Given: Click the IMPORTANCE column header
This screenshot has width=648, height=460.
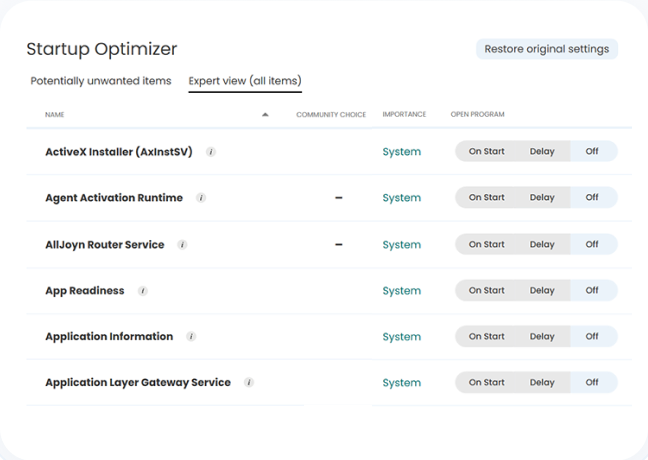Looking at the screenshot, I should click(404, 114).
